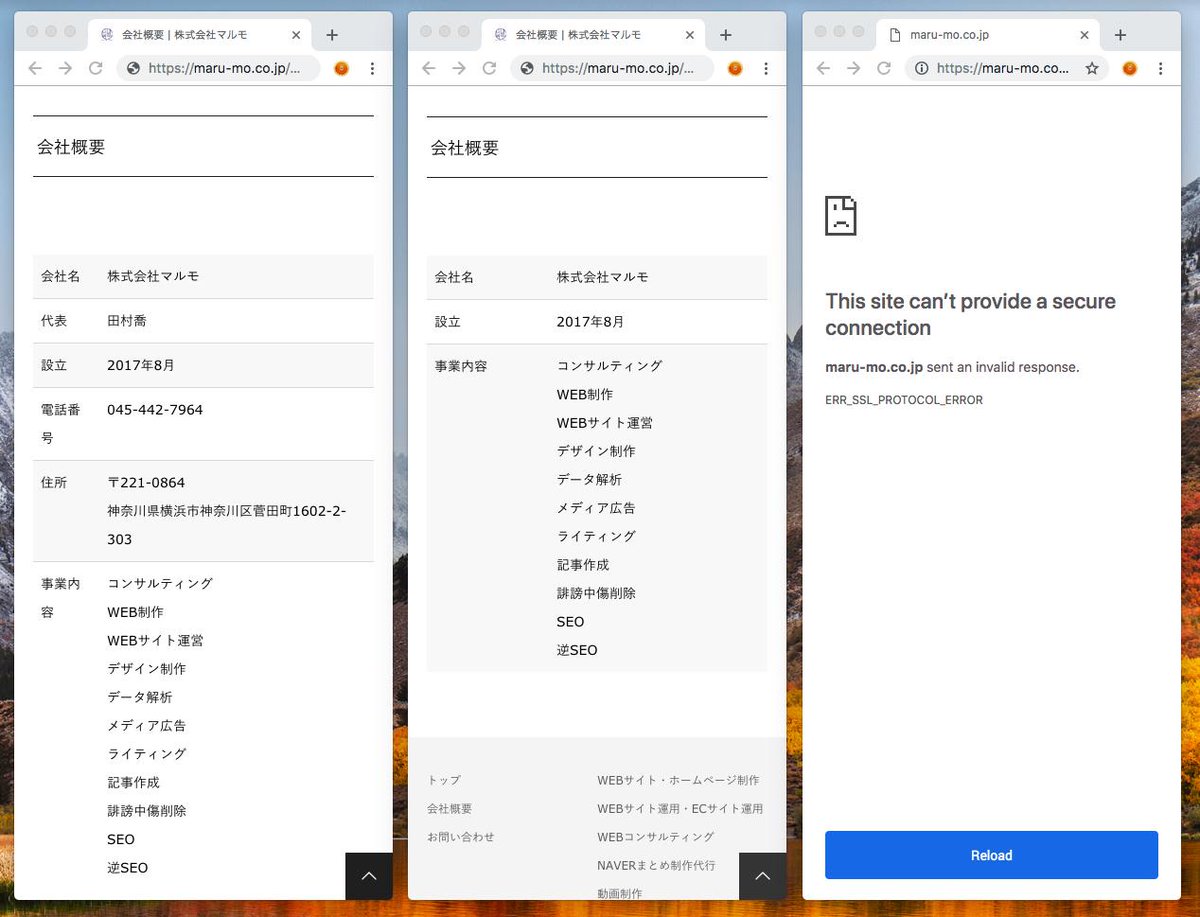Image resolution: width=1200 pixels, height=917 pixels.
Task: Click globe site info icon in middle window
Action: click(x=527, y=68)
